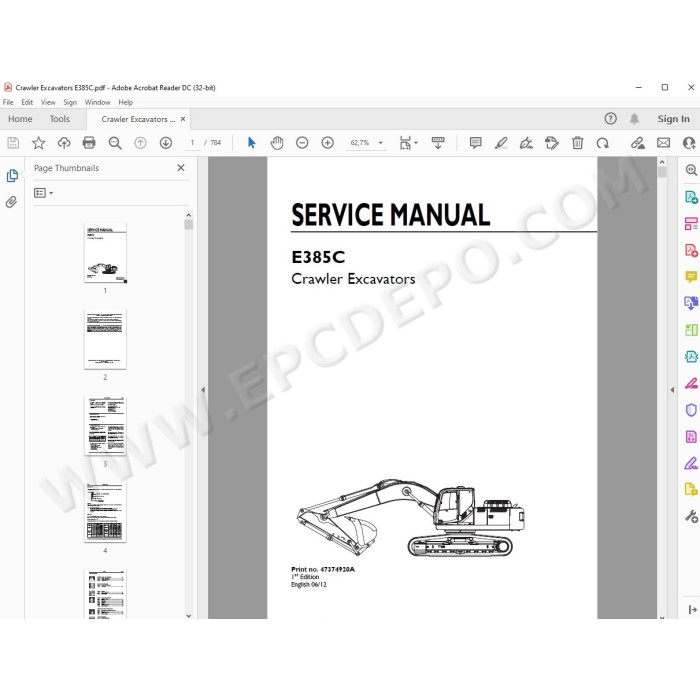Open the File menu

point(8,102)
